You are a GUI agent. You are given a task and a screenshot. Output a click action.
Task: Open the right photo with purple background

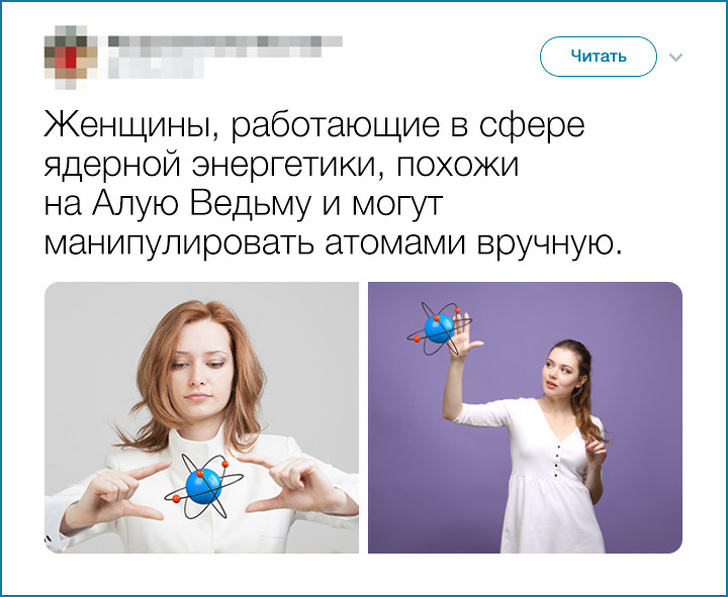(525, 417)
